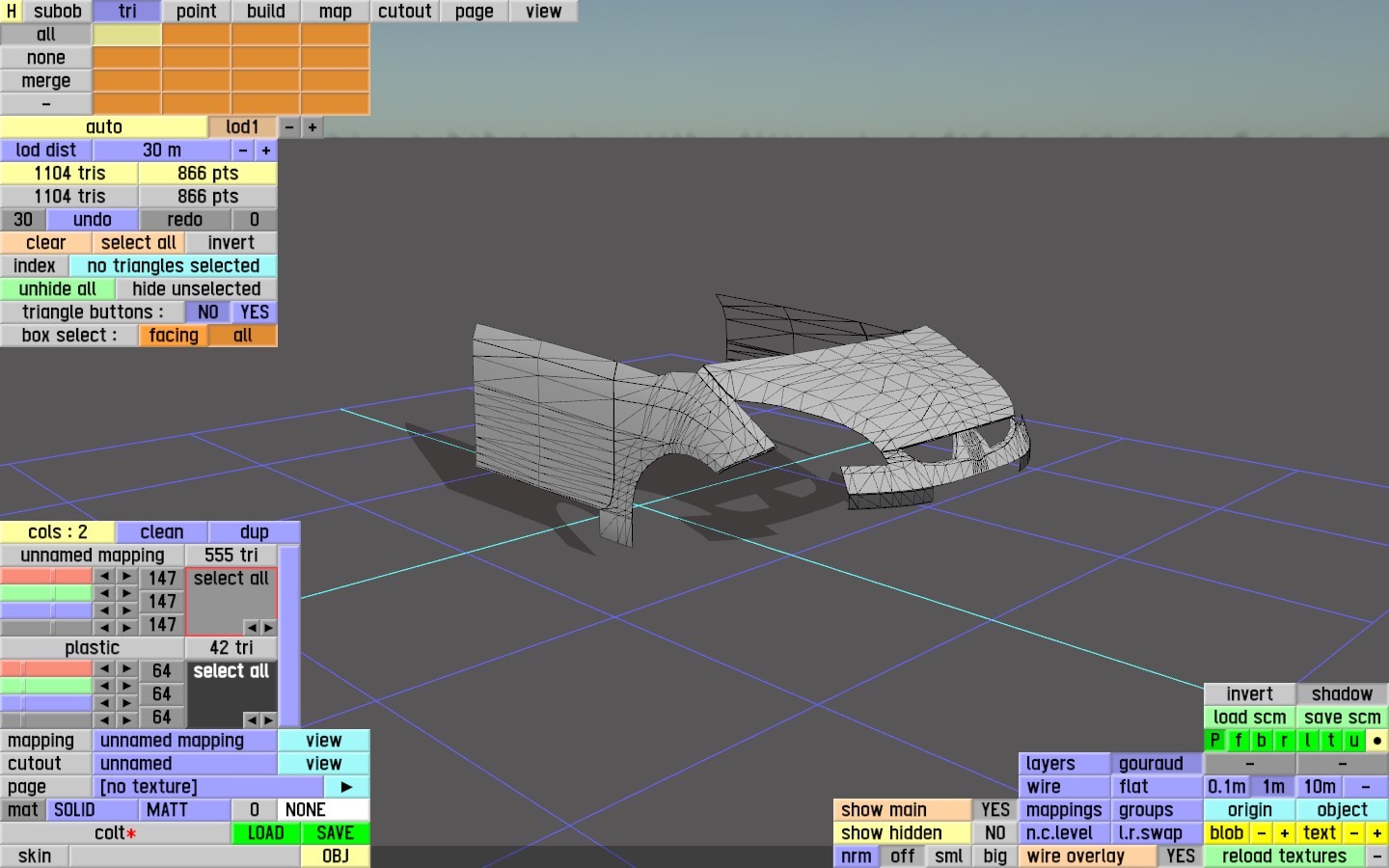The height and width of the screenshot is (868, 1389).
Task: Adjust the plastic blue colour slider
Action: 46,703
